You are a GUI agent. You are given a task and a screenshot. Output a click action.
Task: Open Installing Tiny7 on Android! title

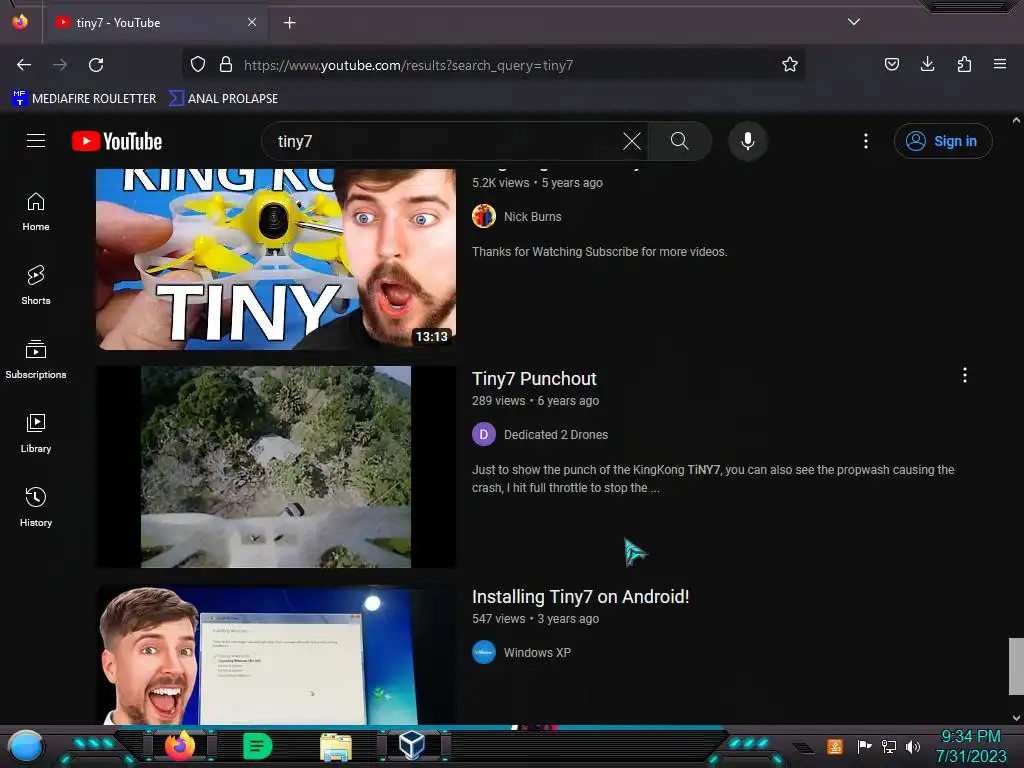[581, 597]
